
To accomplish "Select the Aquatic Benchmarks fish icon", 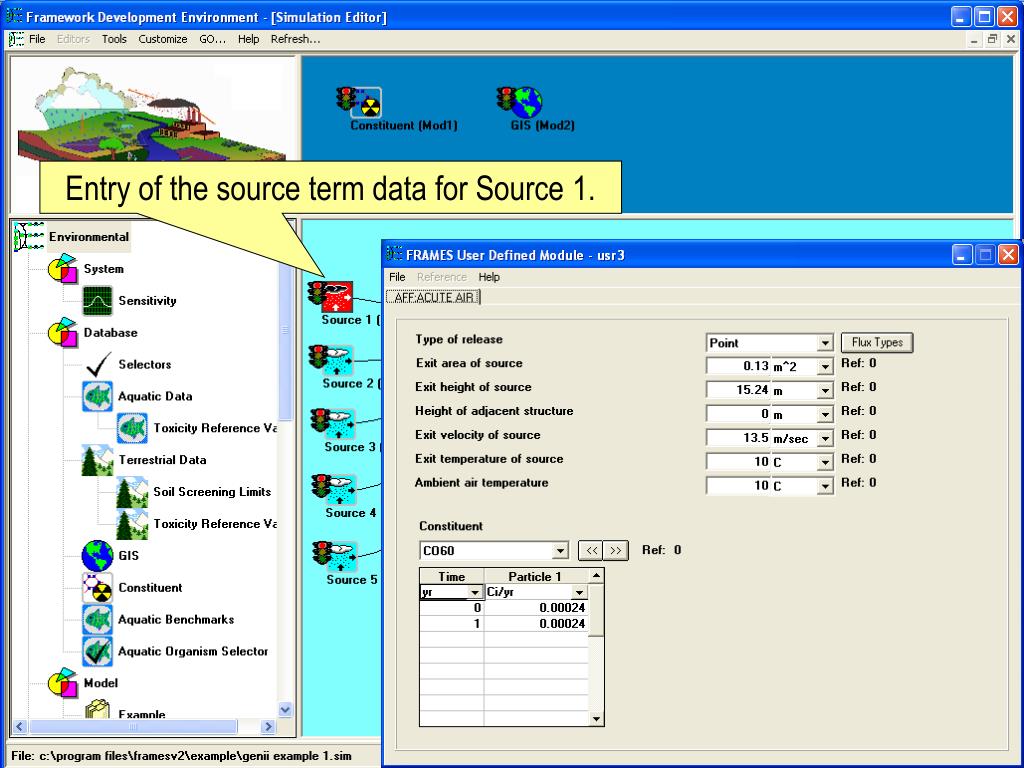I will tap(97, 620).
